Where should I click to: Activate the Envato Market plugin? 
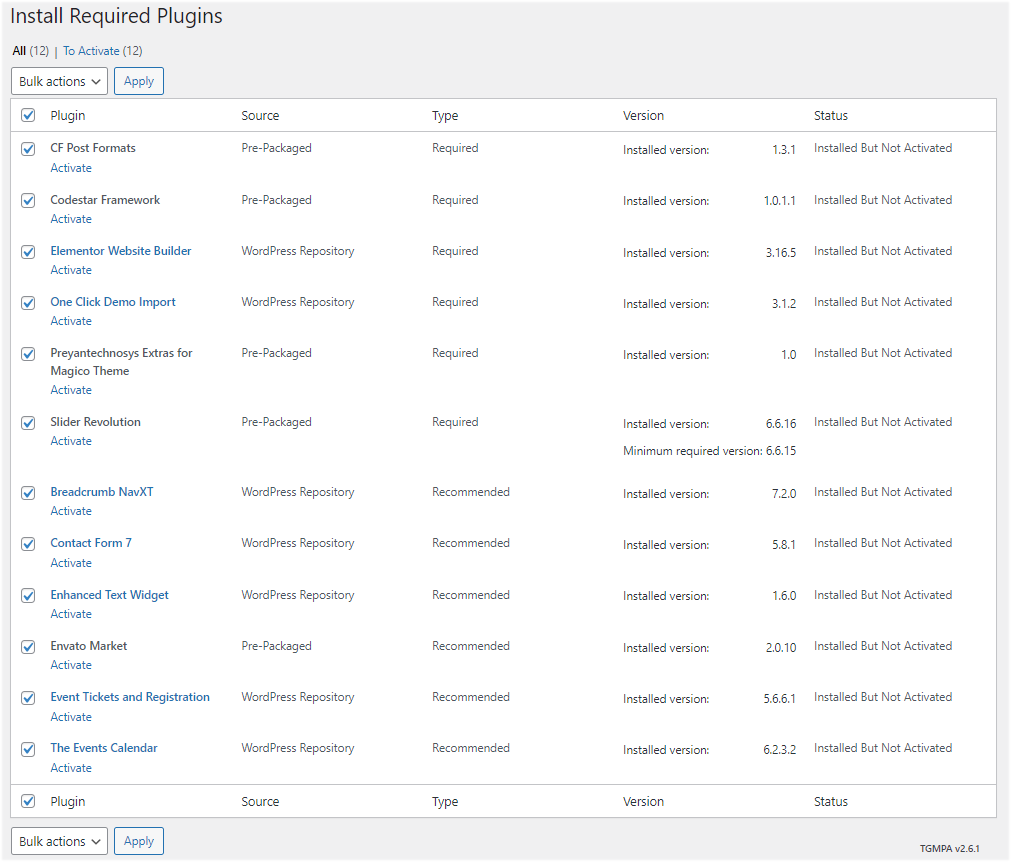[71, 665]
